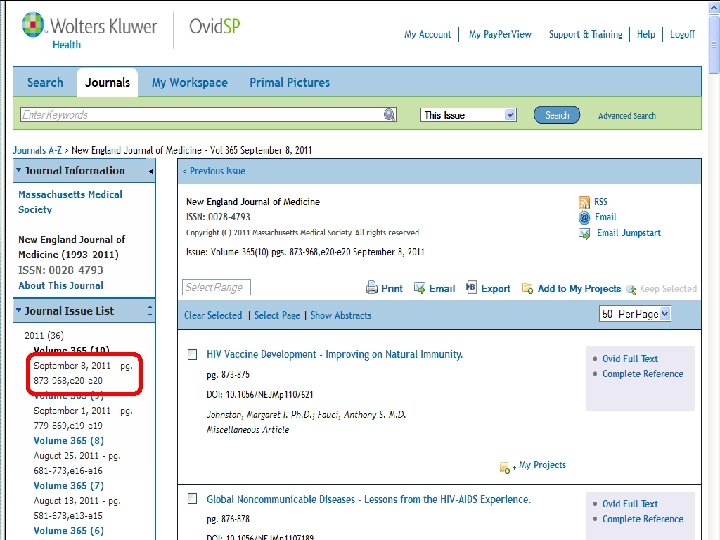
Task: Click Show Abstracts
Action: tap(341, 315)
